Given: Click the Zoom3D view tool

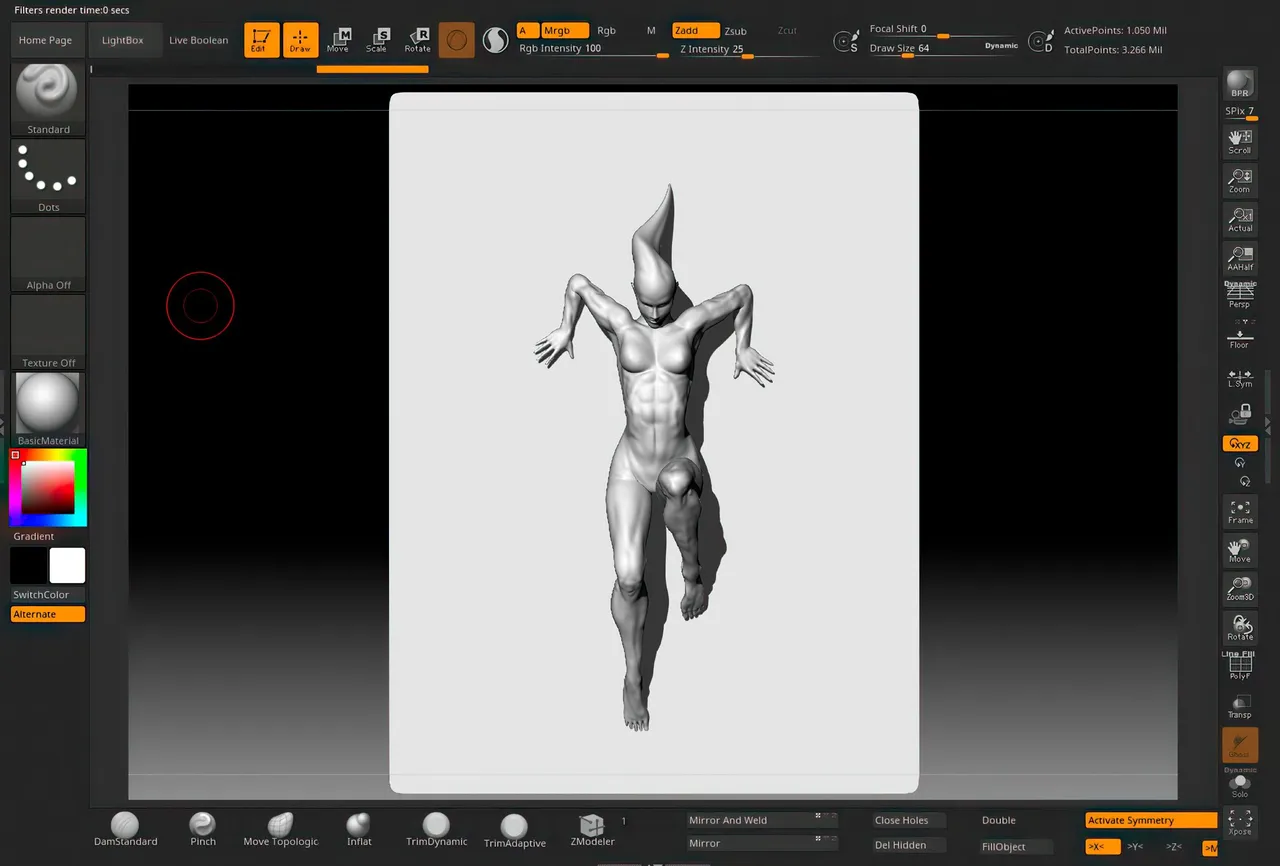Looking at the screenshot, I should pyautogui.click(x=1240, y=590).
